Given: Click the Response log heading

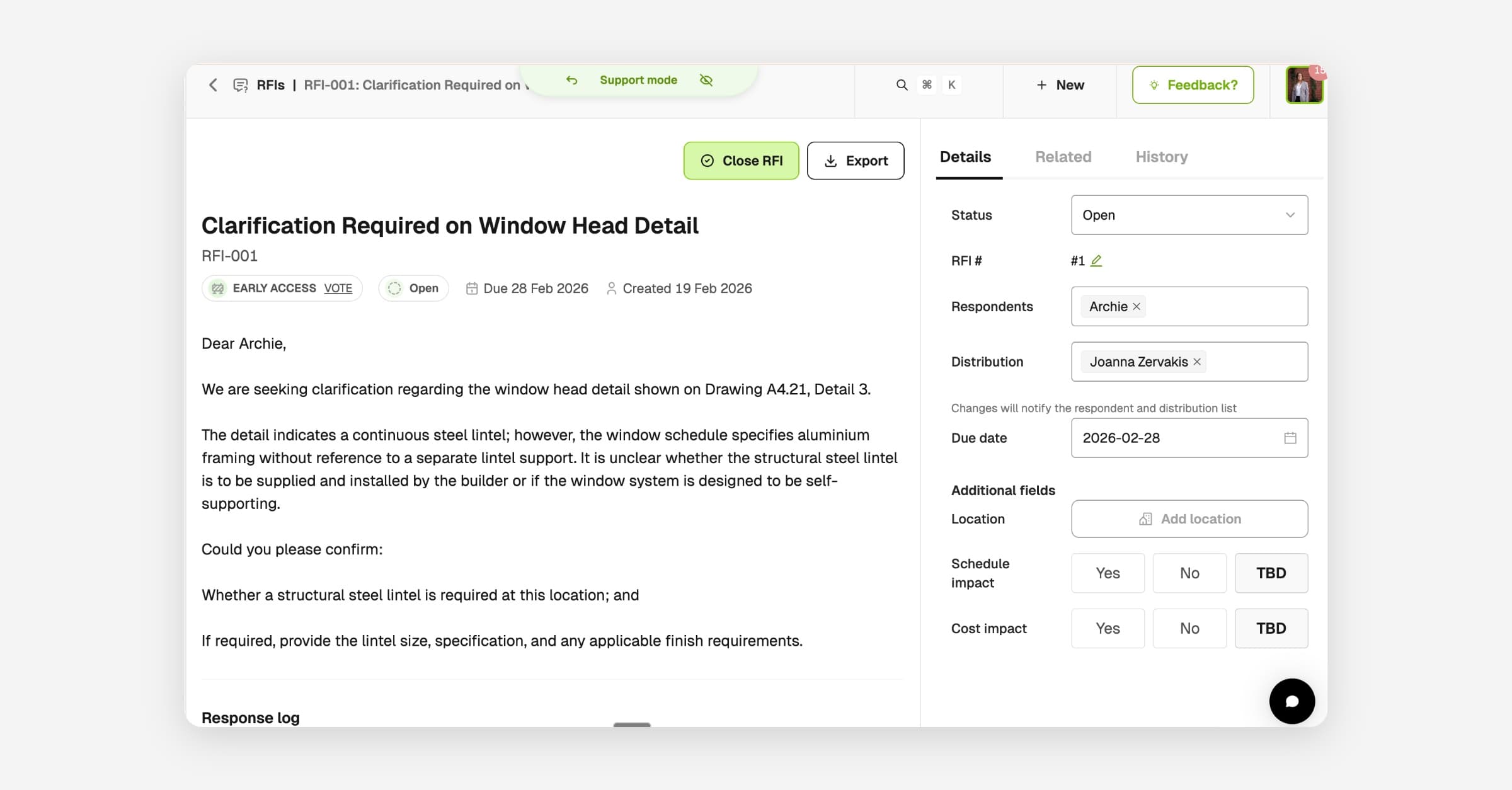Looking at the screenshot, I should click(250, 718).
